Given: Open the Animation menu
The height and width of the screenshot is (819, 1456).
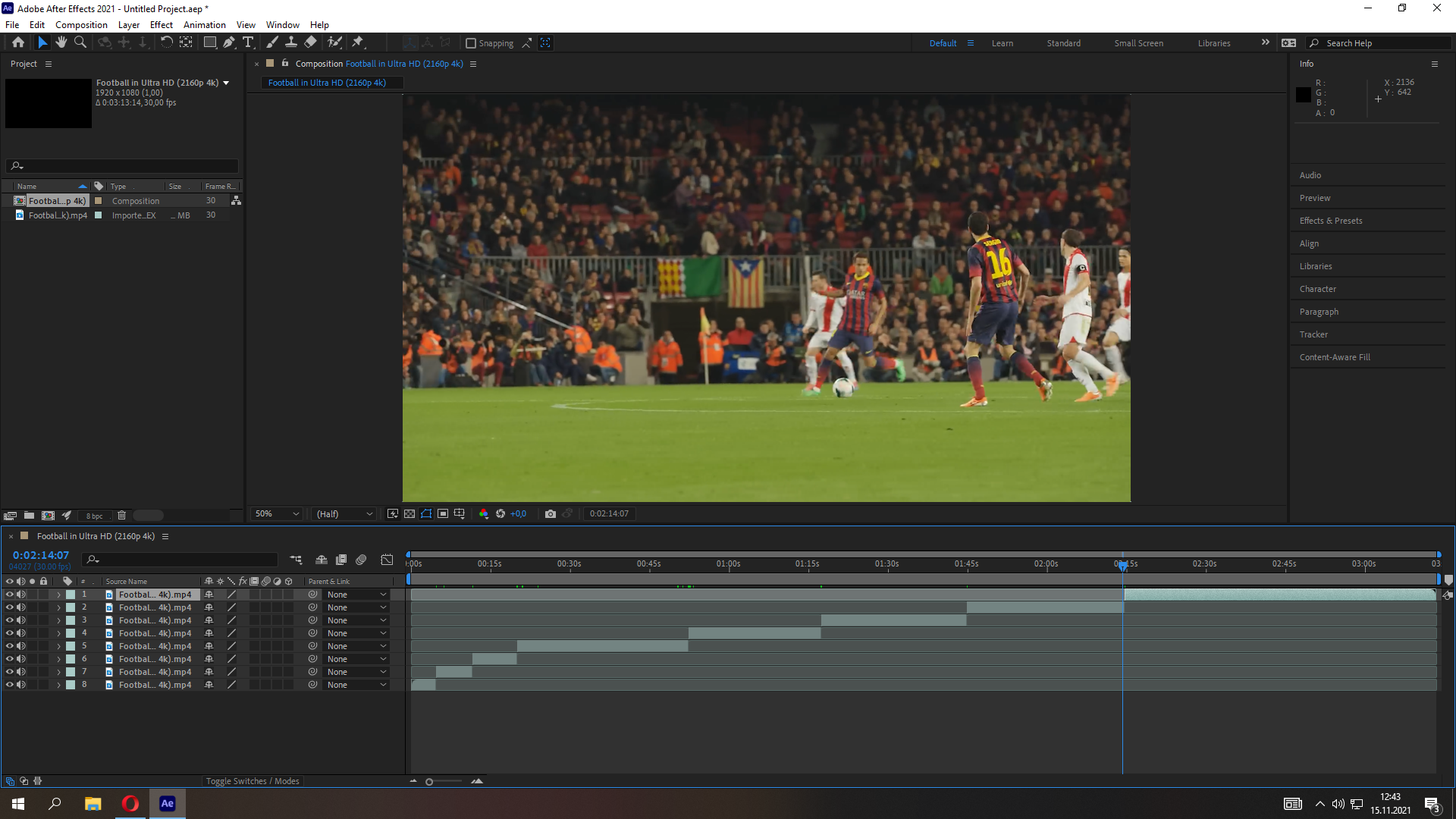Looking at the screenshot, I should [204, 25].
